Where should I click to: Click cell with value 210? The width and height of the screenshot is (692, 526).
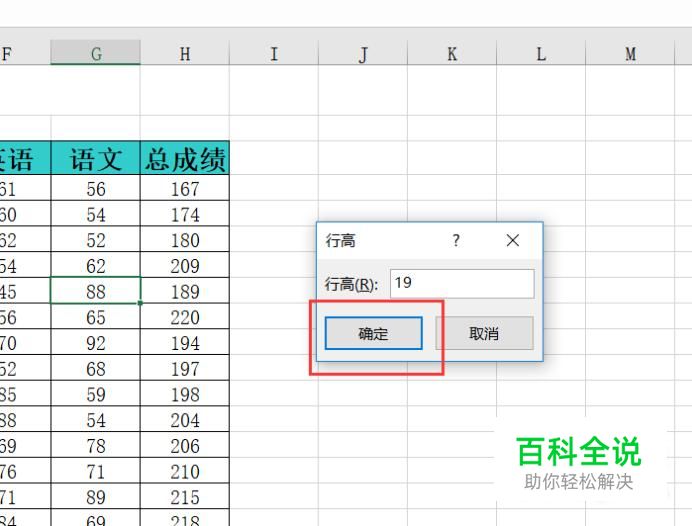pos(185,471)
